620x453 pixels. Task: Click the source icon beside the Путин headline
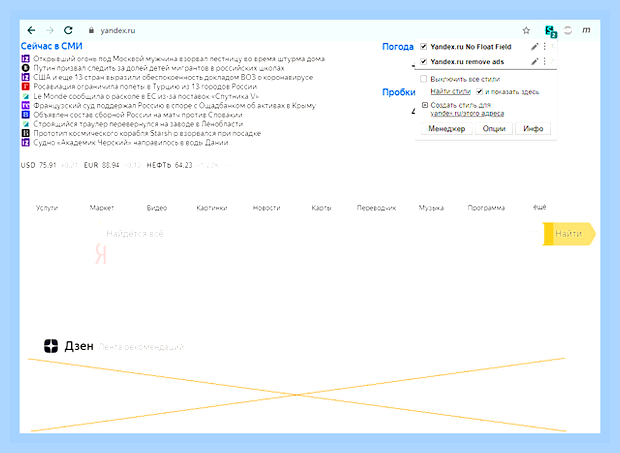point(26,68)
